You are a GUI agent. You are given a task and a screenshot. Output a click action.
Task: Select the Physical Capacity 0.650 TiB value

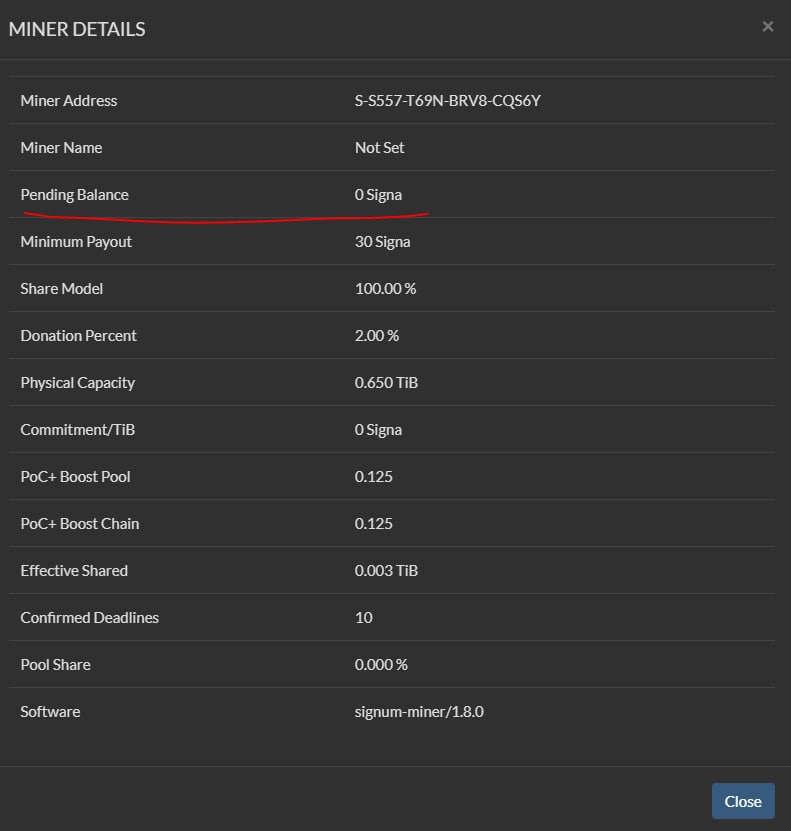coord(386,383)
